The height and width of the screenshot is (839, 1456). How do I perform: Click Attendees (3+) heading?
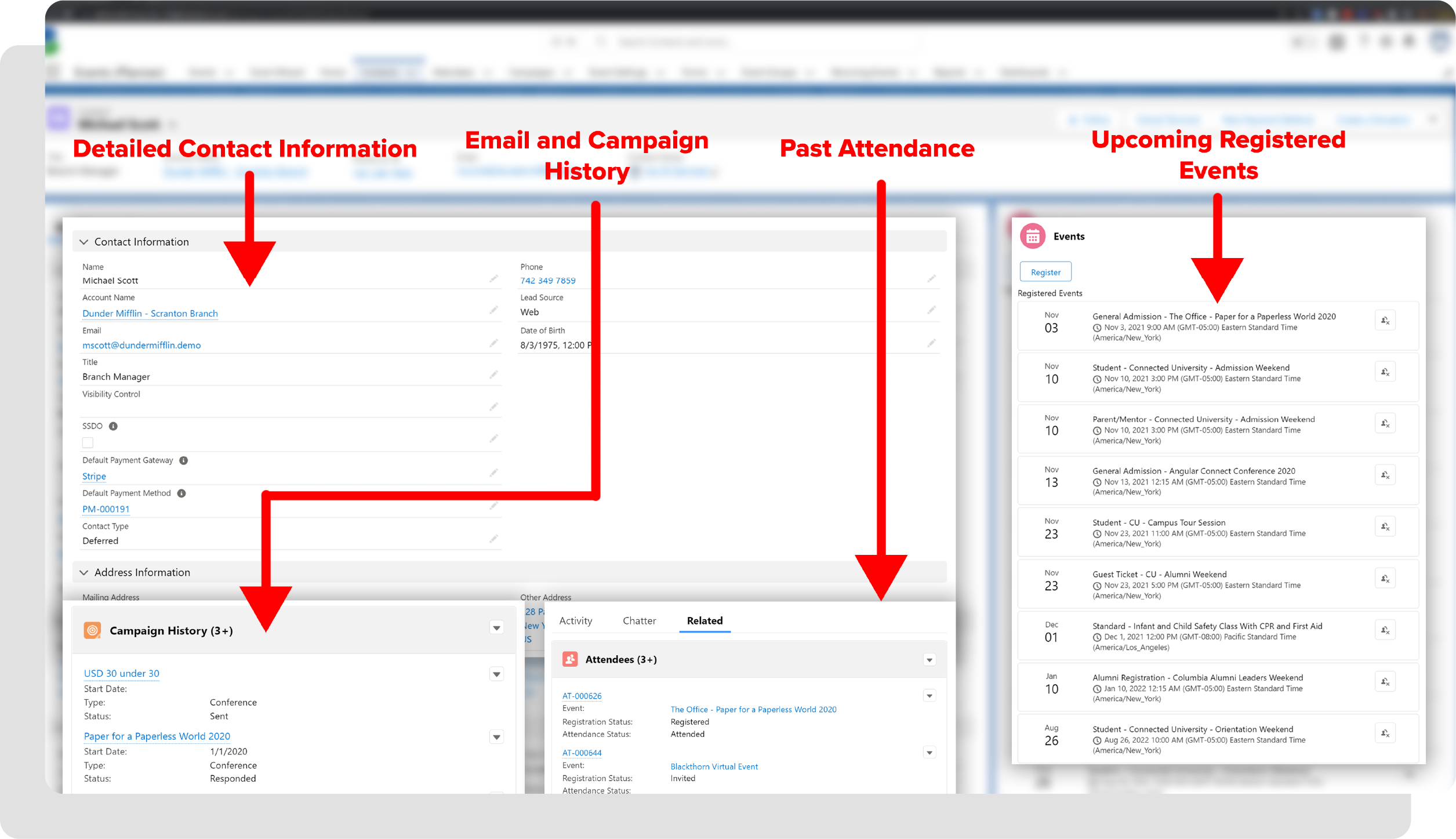621,659
